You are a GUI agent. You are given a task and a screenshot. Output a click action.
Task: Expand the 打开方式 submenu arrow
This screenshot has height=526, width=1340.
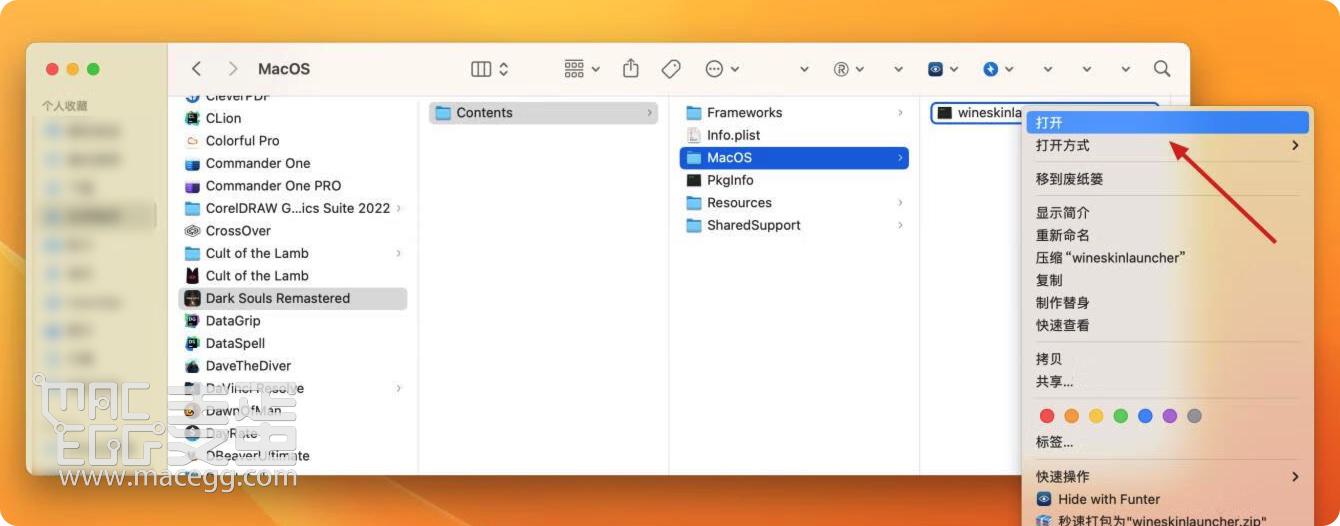tap(1295, 146)
